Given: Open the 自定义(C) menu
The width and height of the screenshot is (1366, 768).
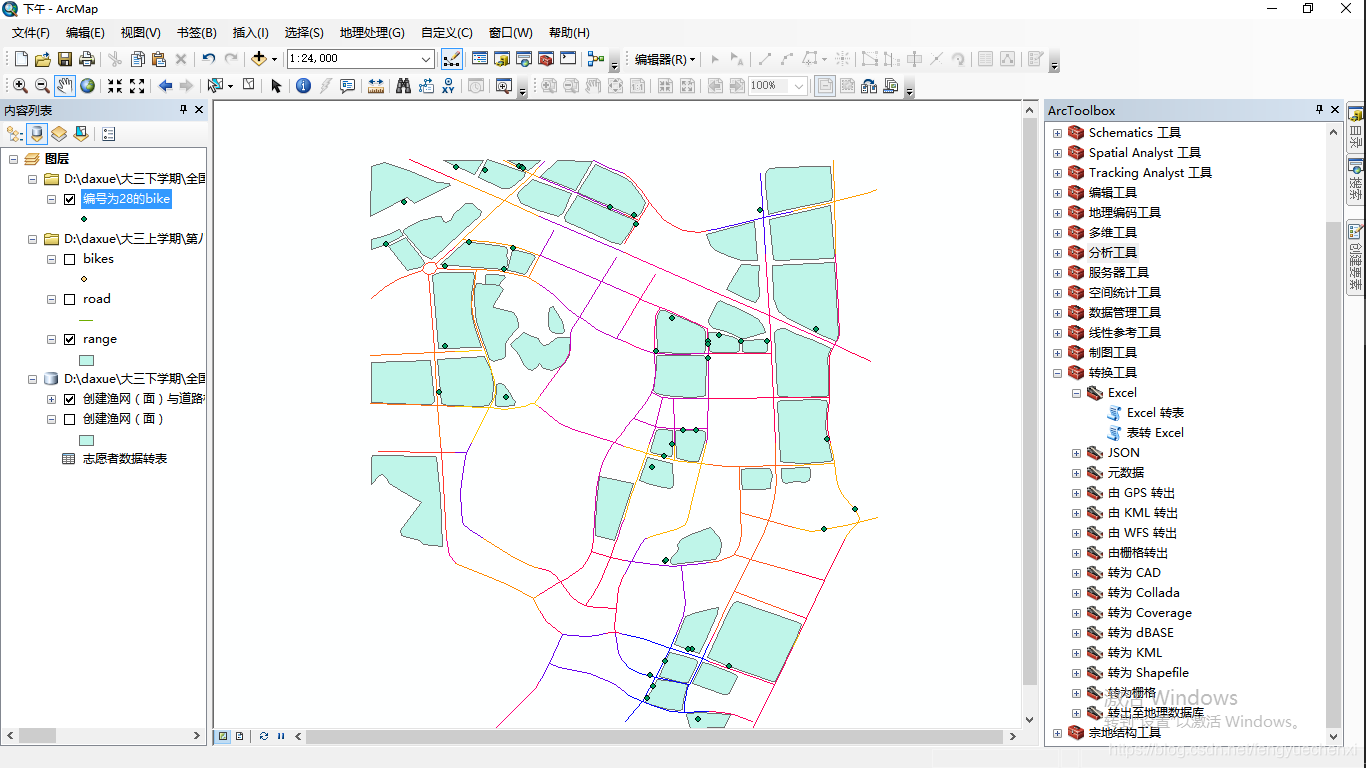Looking at the screenshot, I should click(x=447, y=33).
